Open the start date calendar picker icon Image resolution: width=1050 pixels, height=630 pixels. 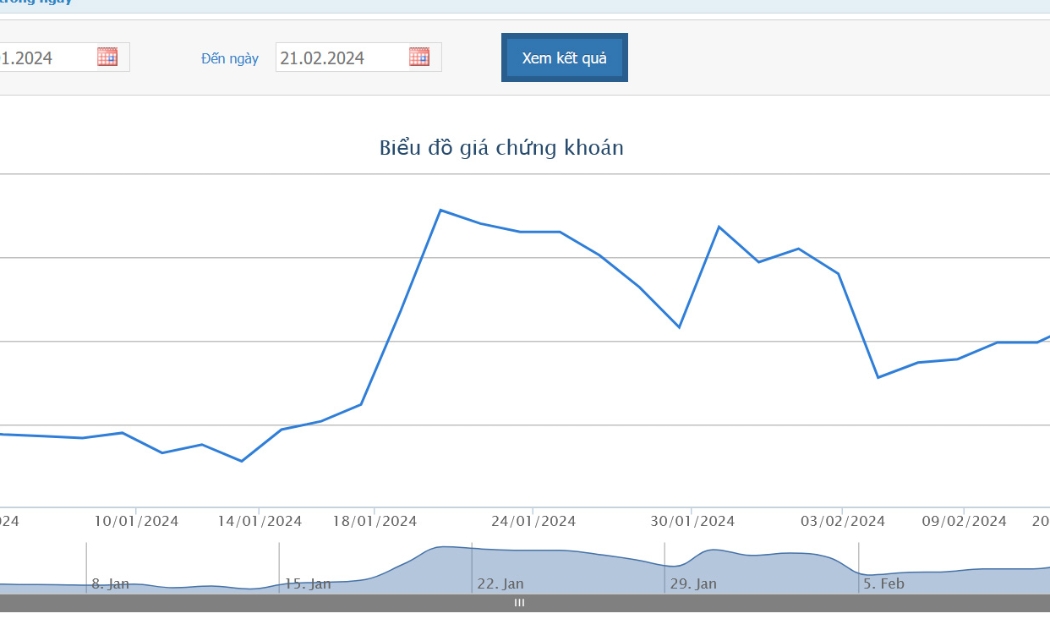point(107,57)
